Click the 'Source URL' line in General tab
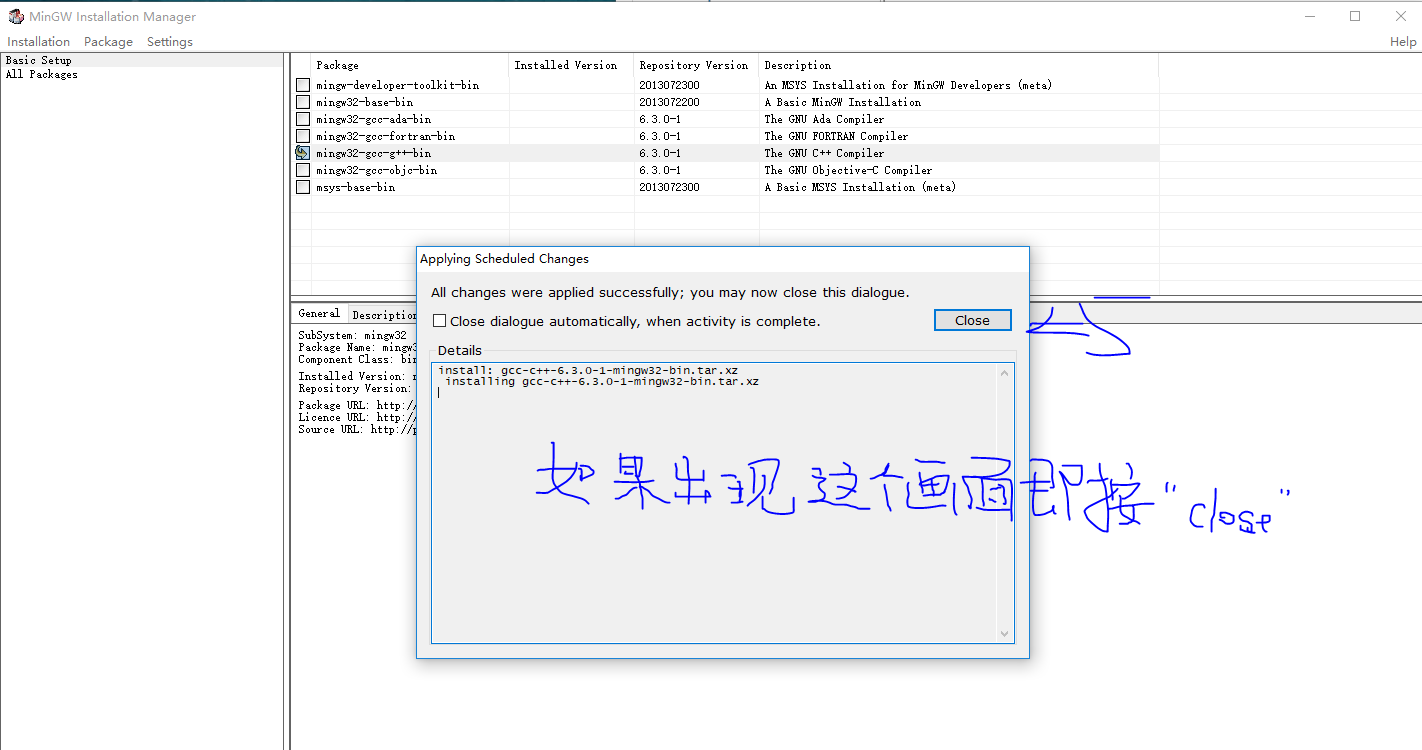Screen dimensions: 1422x750 (357, 429)
